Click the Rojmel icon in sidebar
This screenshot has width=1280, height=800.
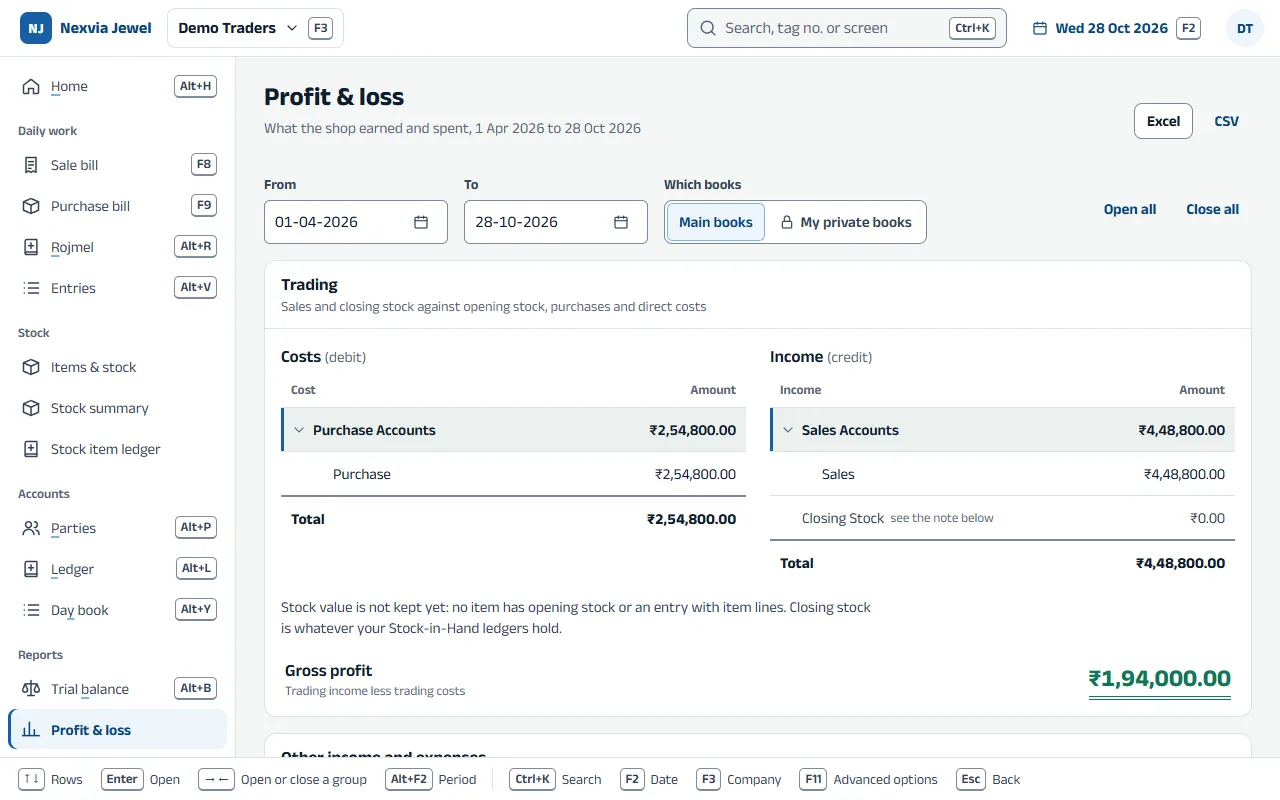(31, 247)
